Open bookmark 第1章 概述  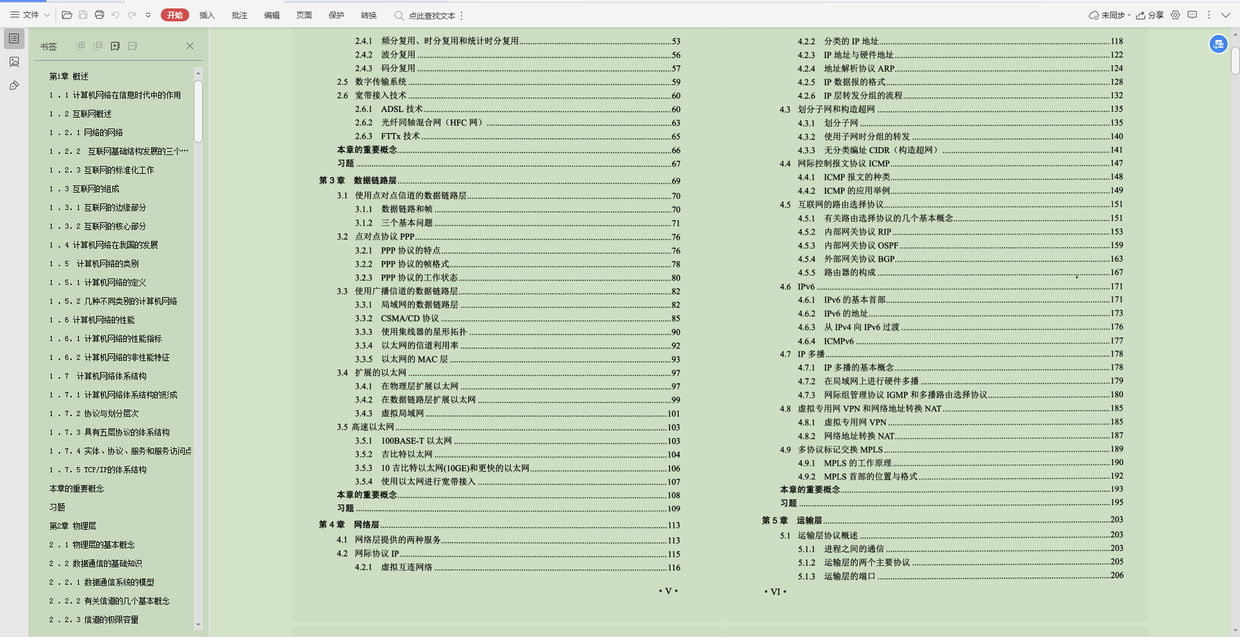coord(69,76)
